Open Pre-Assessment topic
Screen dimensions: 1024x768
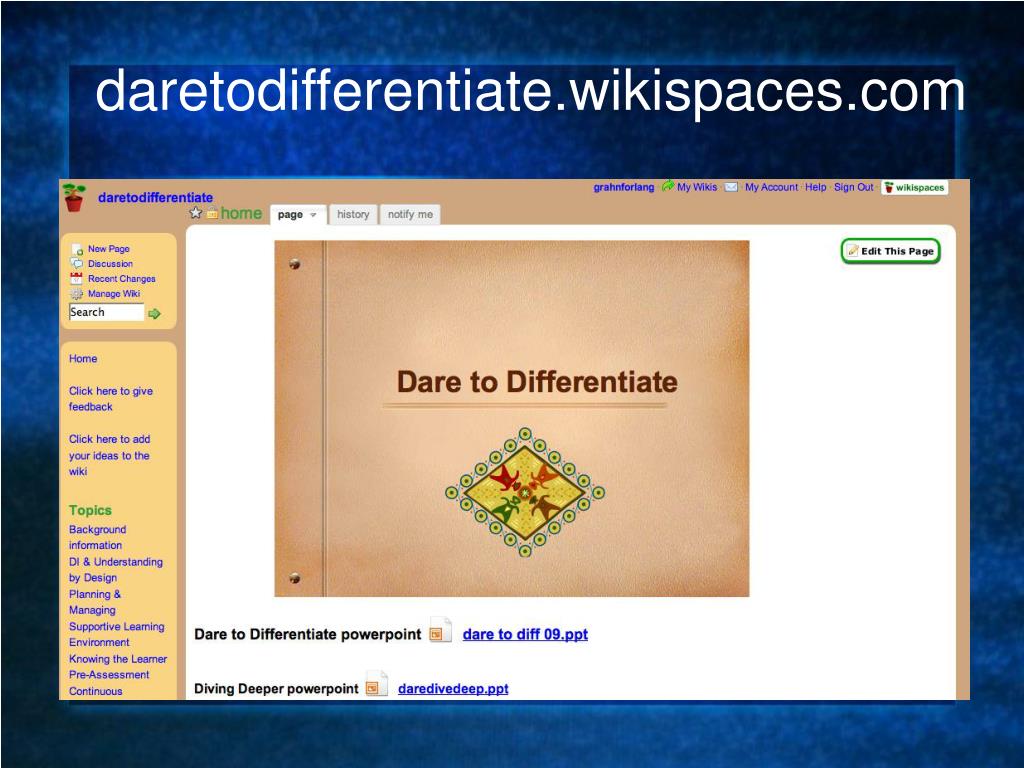pos(109,675)
